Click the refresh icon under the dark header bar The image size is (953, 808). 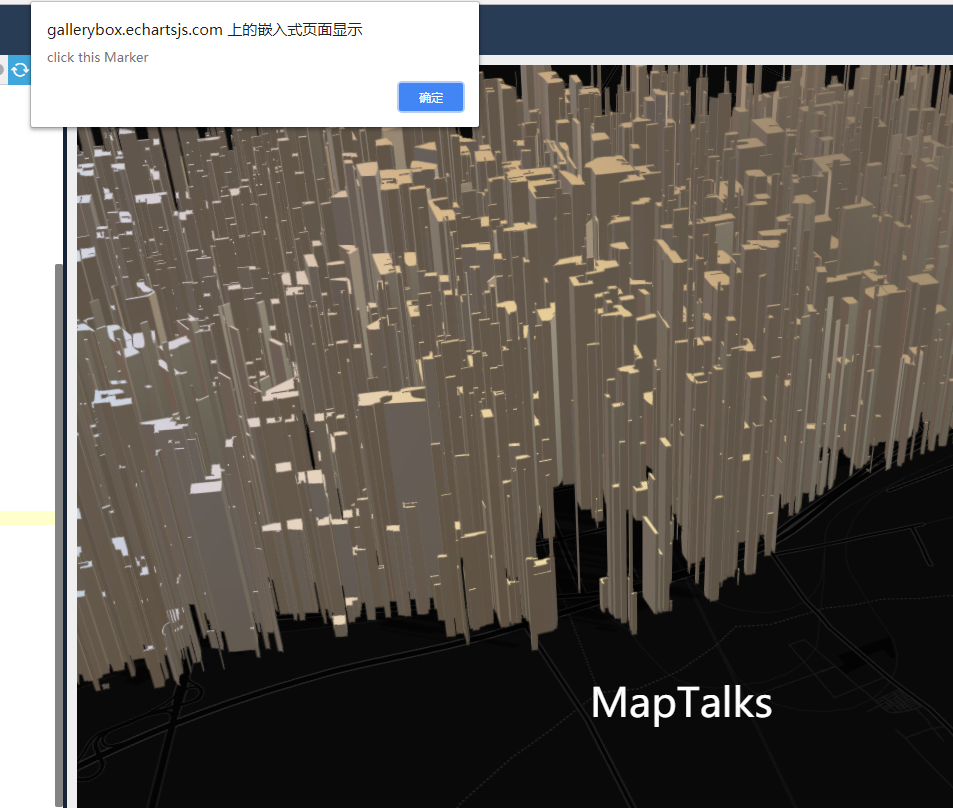(x=19, y=70)
